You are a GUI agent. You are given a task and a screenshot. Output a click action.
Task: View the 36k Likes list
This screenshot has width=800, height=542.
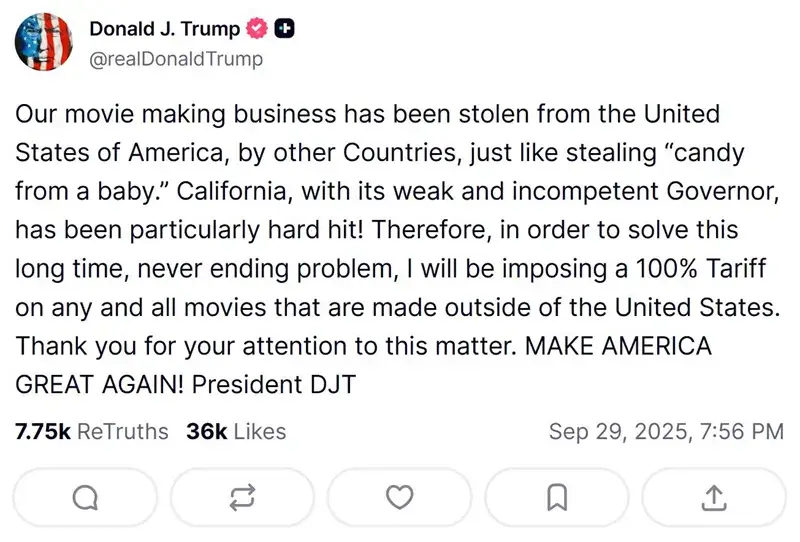click(236, 432)
